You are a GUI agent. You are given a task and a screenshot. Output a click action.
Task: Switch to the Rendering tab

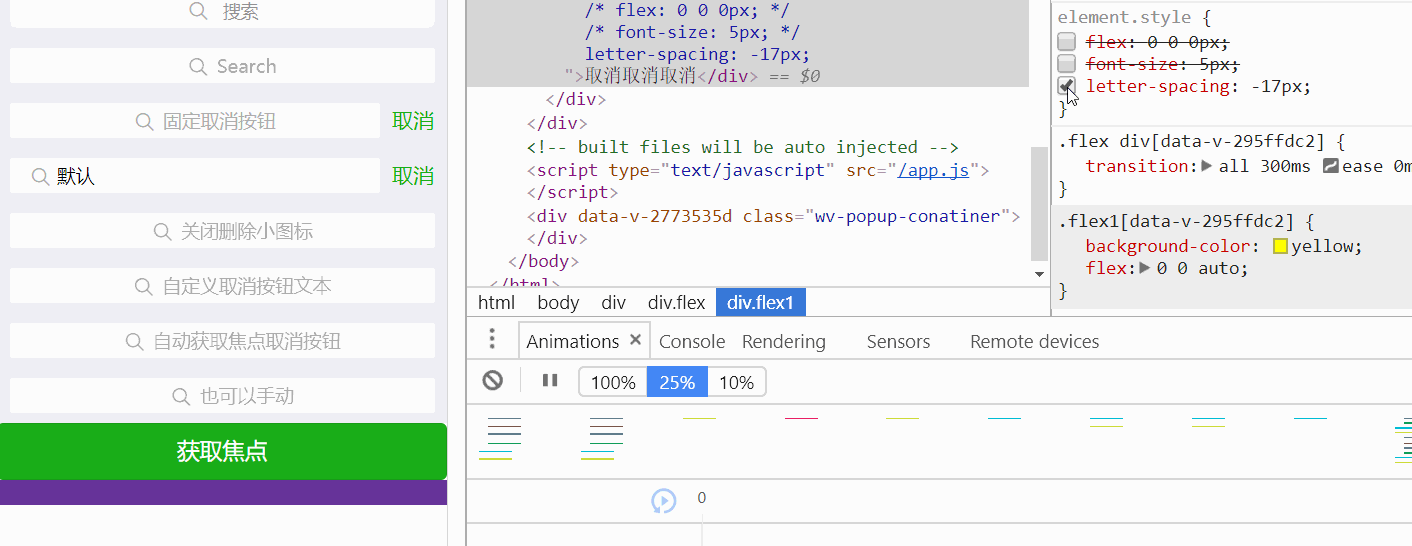(x=784, y=341)
